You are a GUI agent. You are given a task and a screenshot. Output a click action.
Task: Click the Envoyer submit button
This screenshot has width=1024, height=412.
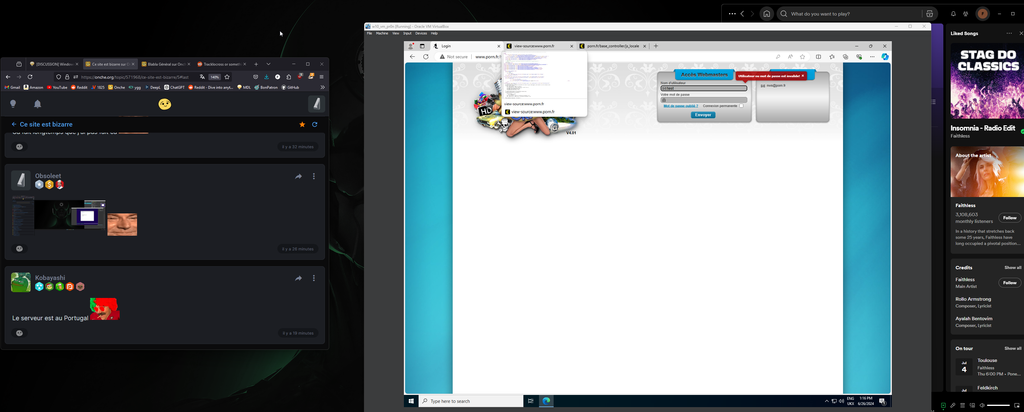(x=703, y=115)
